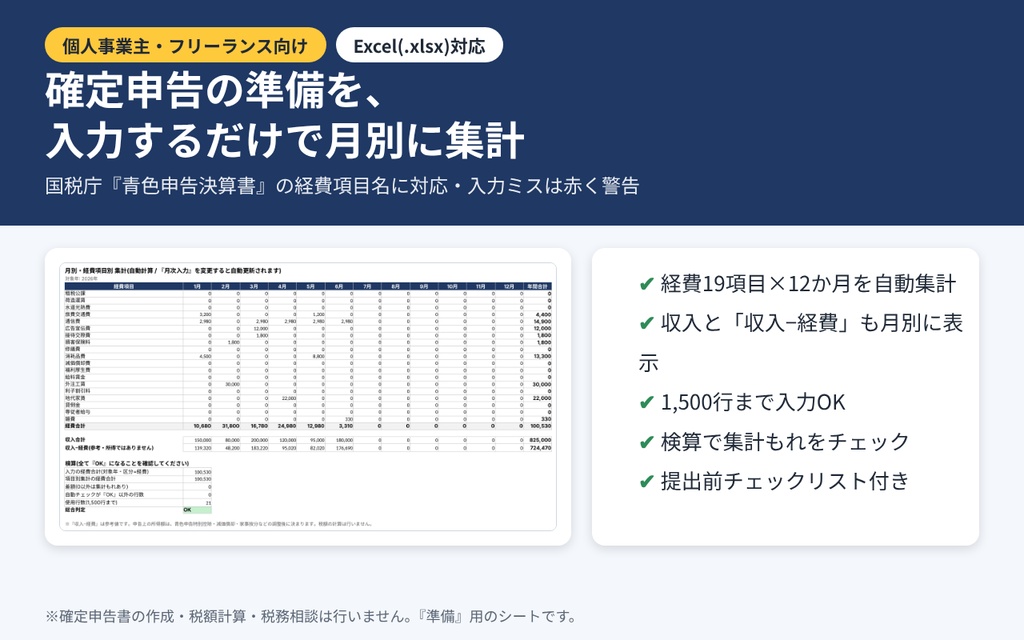
Task: Click checkmark beside 提出前チェックリスト付き
Action: (647, 481)
